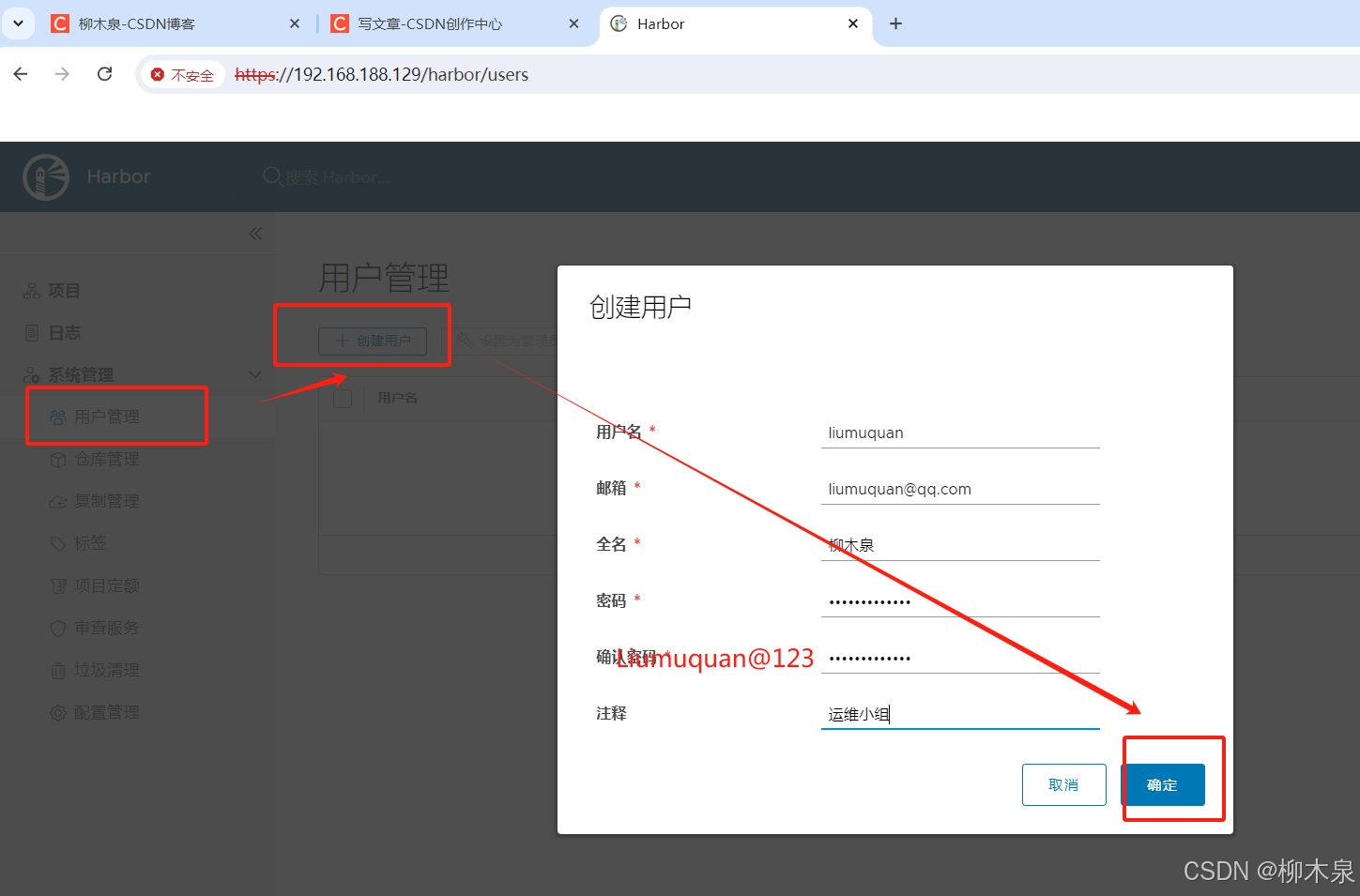The height and width of the screenshot is (896, 1360).
Task: Close the Harbor browser tab
Action: (852, 23)
